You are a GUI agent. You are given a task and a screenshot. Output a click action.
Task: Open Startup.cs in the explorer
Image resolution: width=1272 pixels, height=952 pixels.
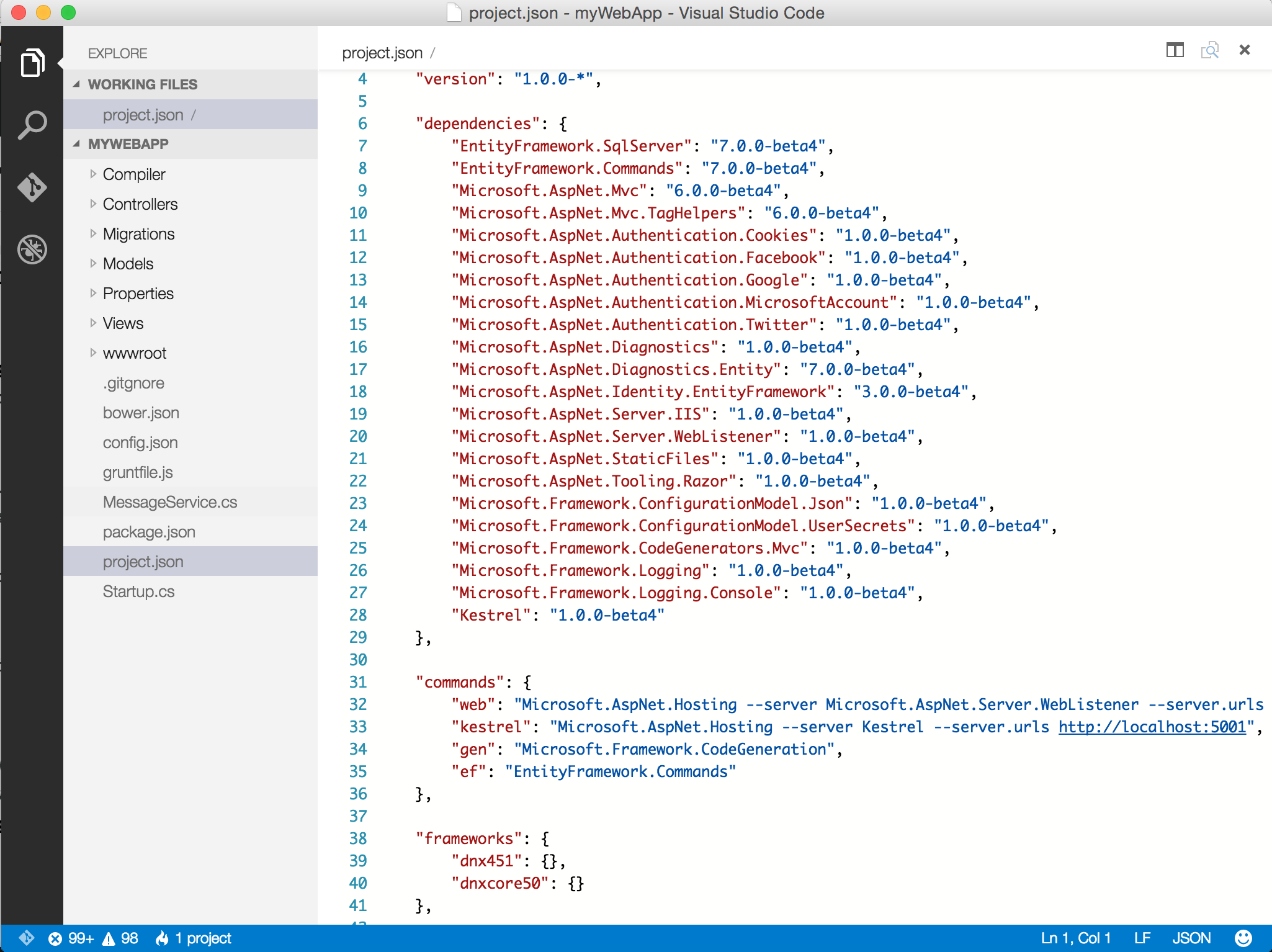click(x=190, y=591)
